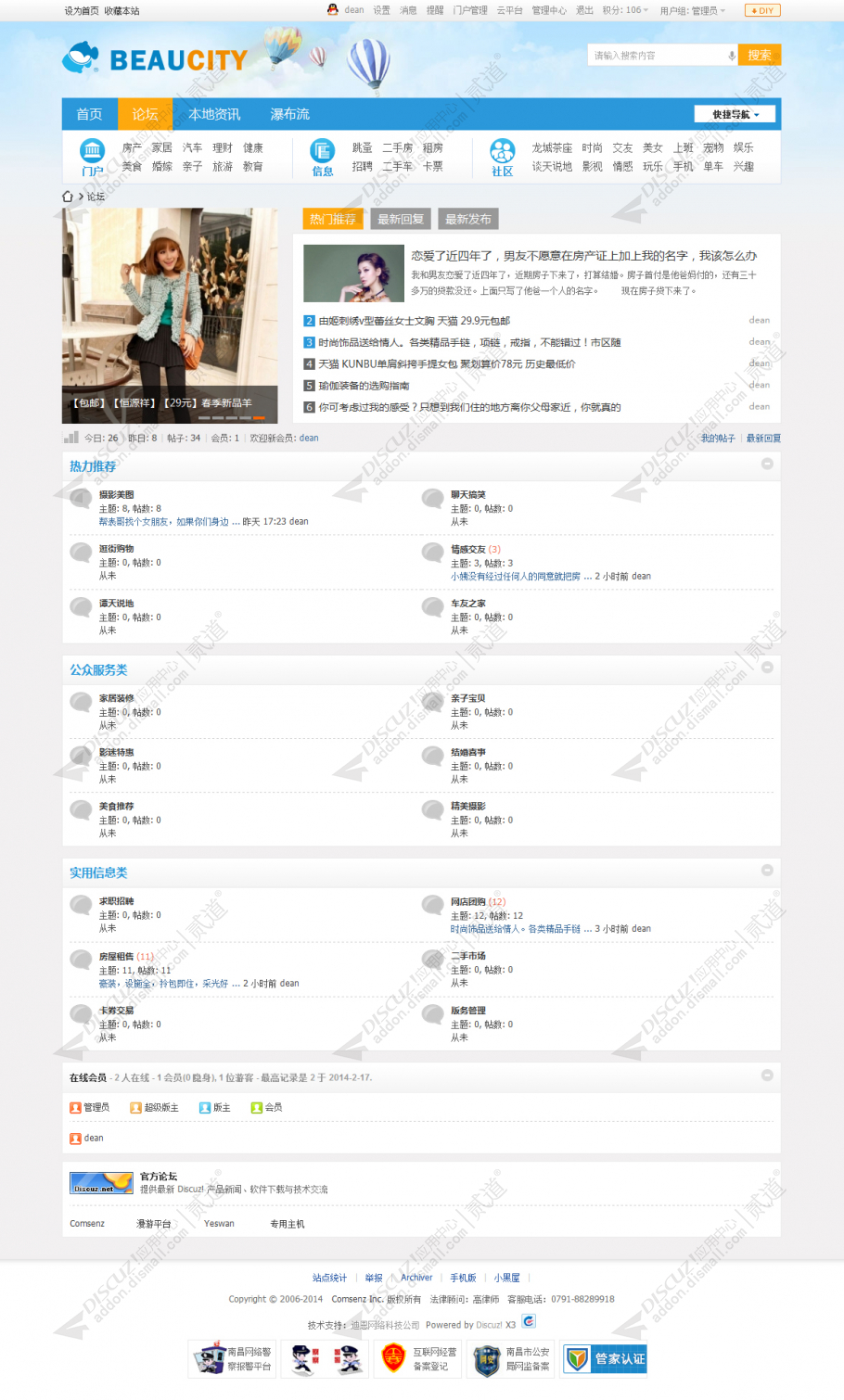Open the fashion slideshow image
The image size is (844, 1400).
click(x=170, y=315)
